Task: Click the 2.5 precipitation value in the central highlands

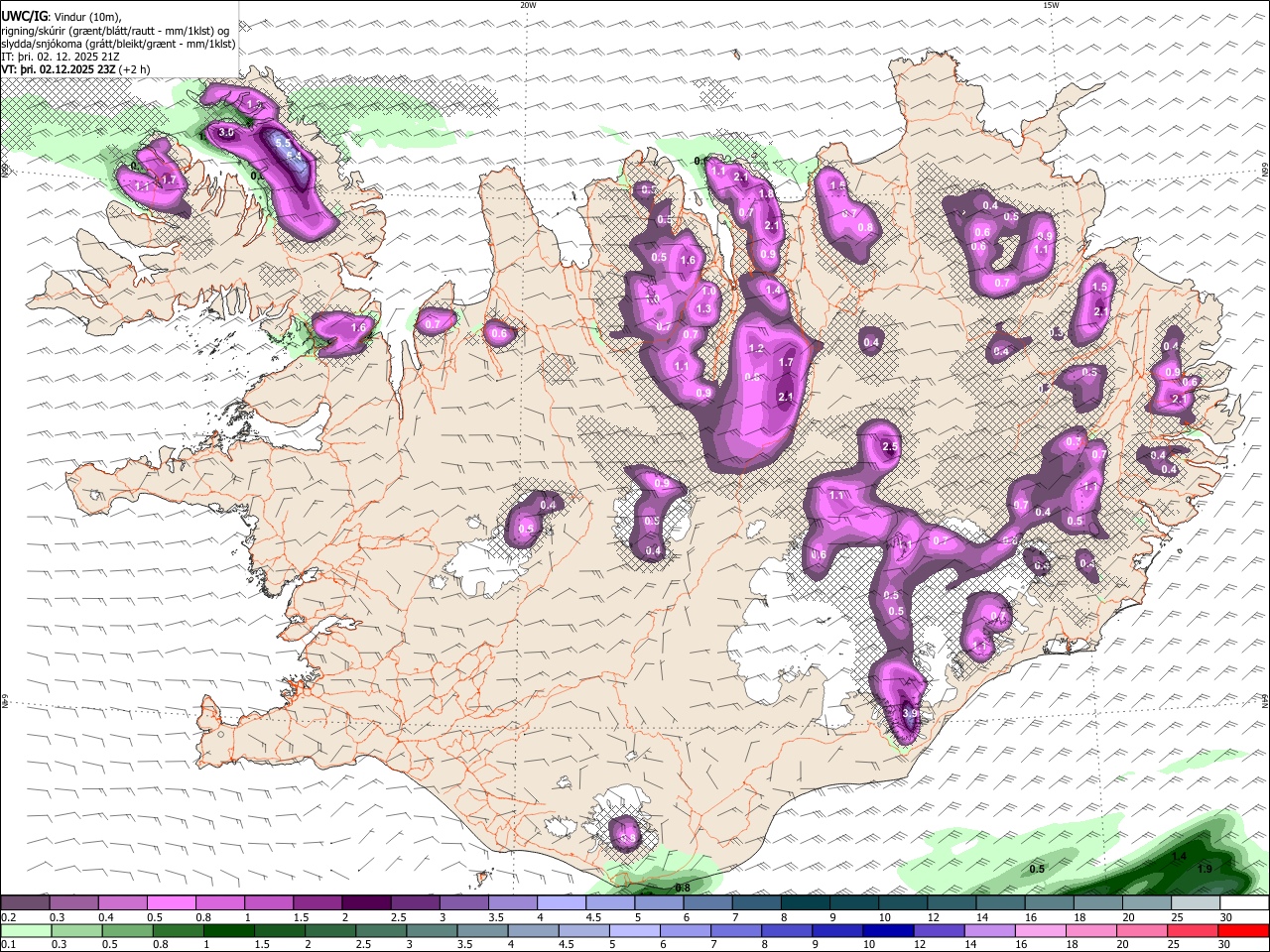Action: [x=890, y=447]
